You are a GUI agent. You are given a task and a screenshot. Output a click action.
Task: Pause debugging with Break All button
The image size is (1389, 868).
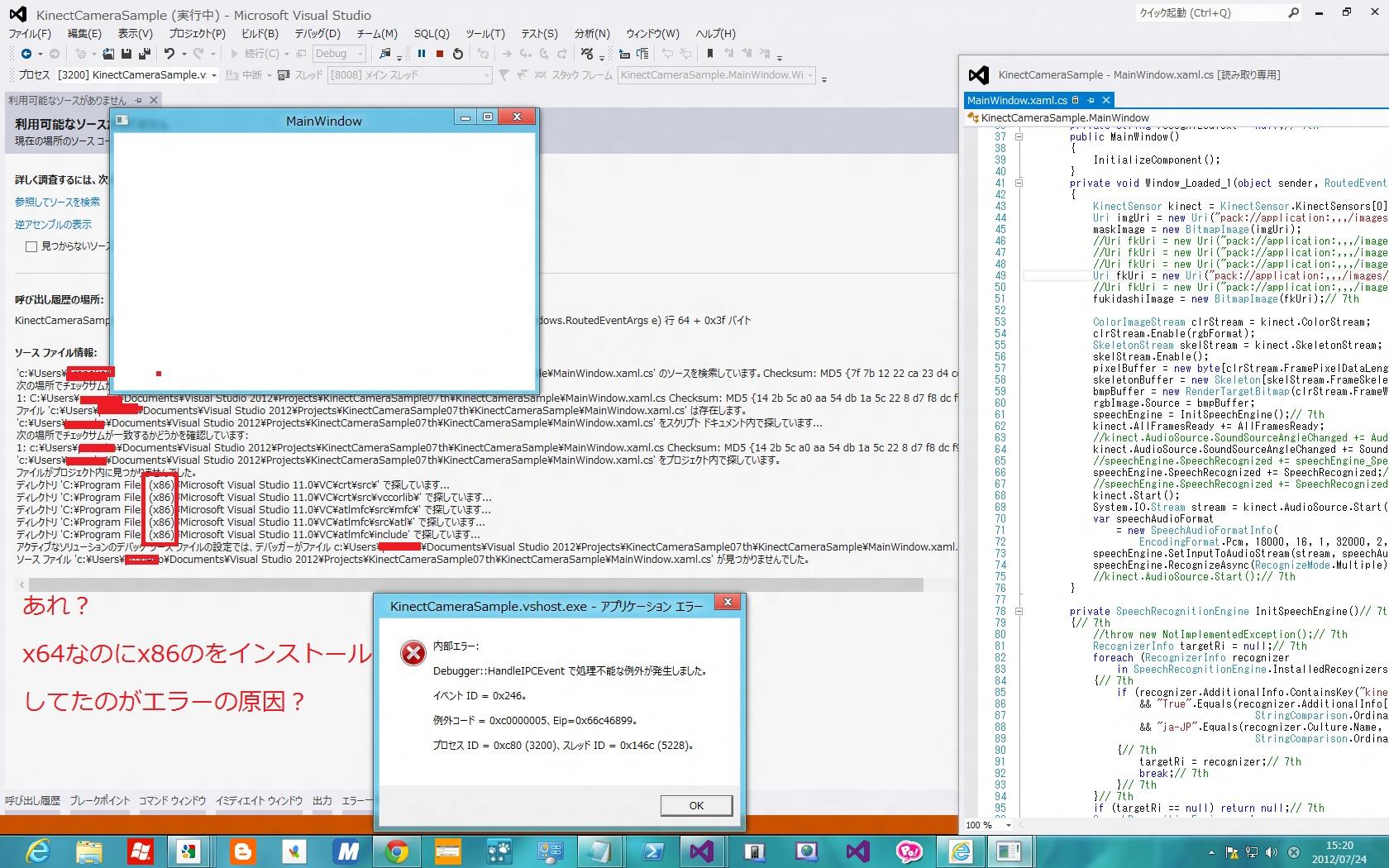click(422, 54)
